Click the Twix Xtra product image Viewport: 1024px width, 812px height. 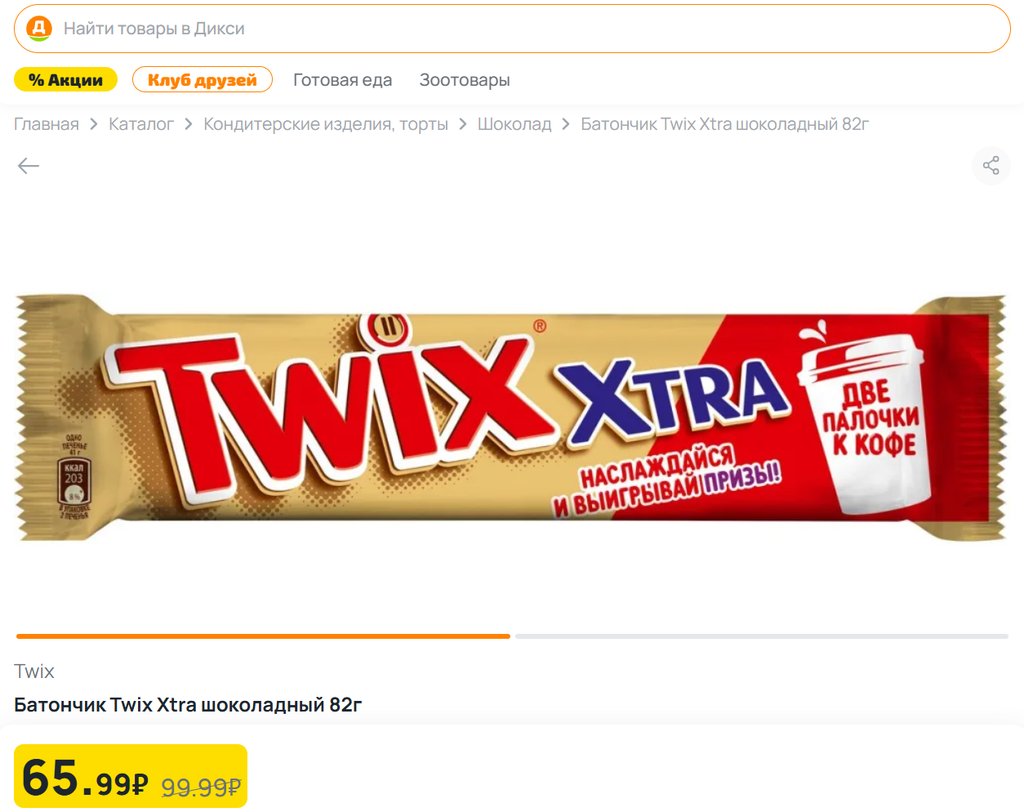[511, 418]
